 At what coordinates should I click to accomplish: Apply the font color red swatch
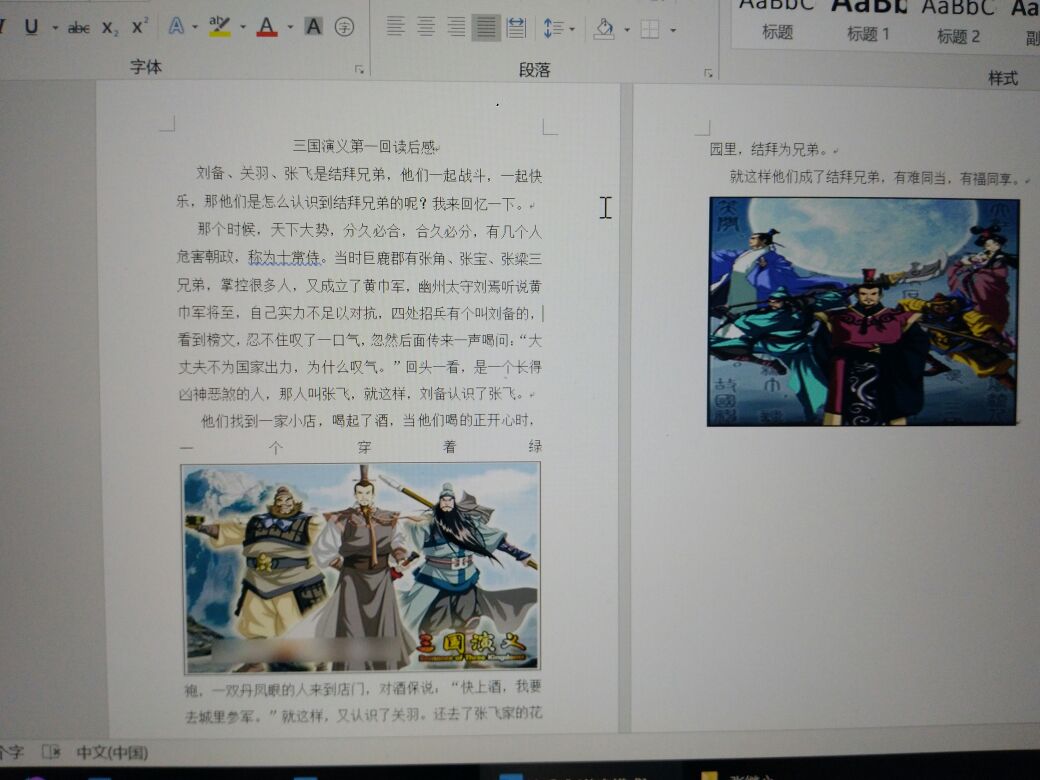266,27
